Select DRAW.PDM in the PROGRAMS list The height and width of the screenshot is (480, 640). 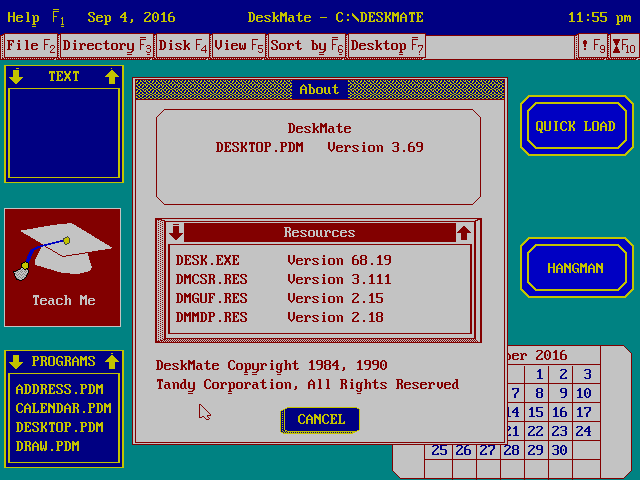click(48, 446)
